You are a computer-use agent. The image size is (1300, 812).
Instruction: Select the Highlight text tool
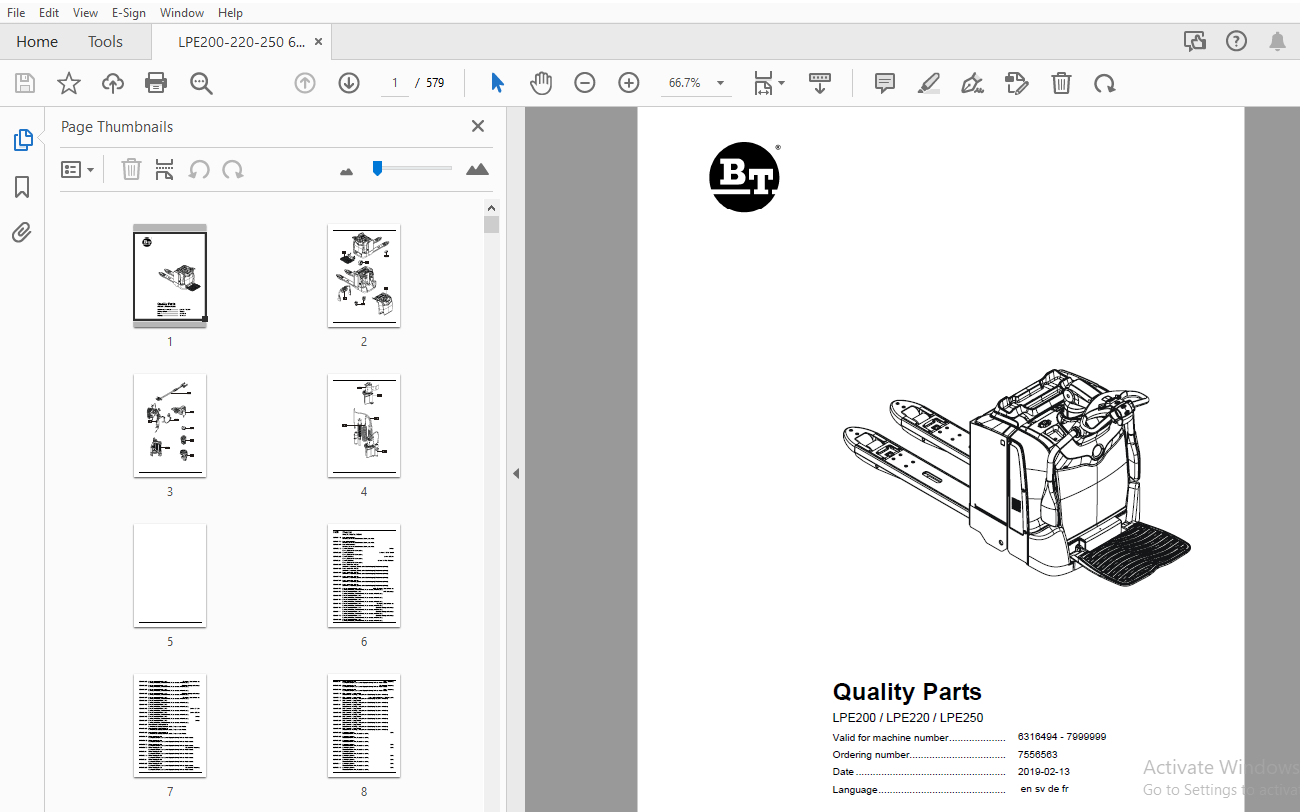point(929,83)
